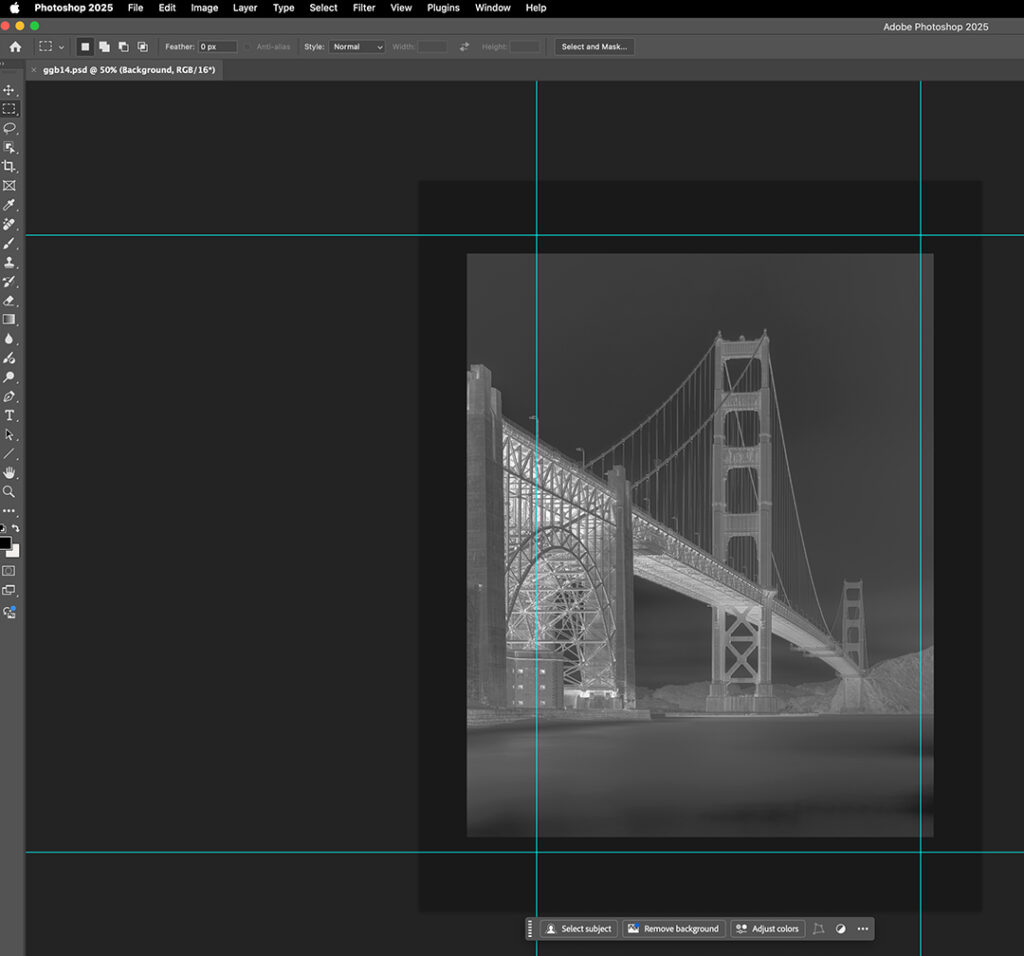Image resolution: width=1024 pixels, height=956 pixels.
Task: Open the Style dropdown showing Normal
Action: [356, 46]
